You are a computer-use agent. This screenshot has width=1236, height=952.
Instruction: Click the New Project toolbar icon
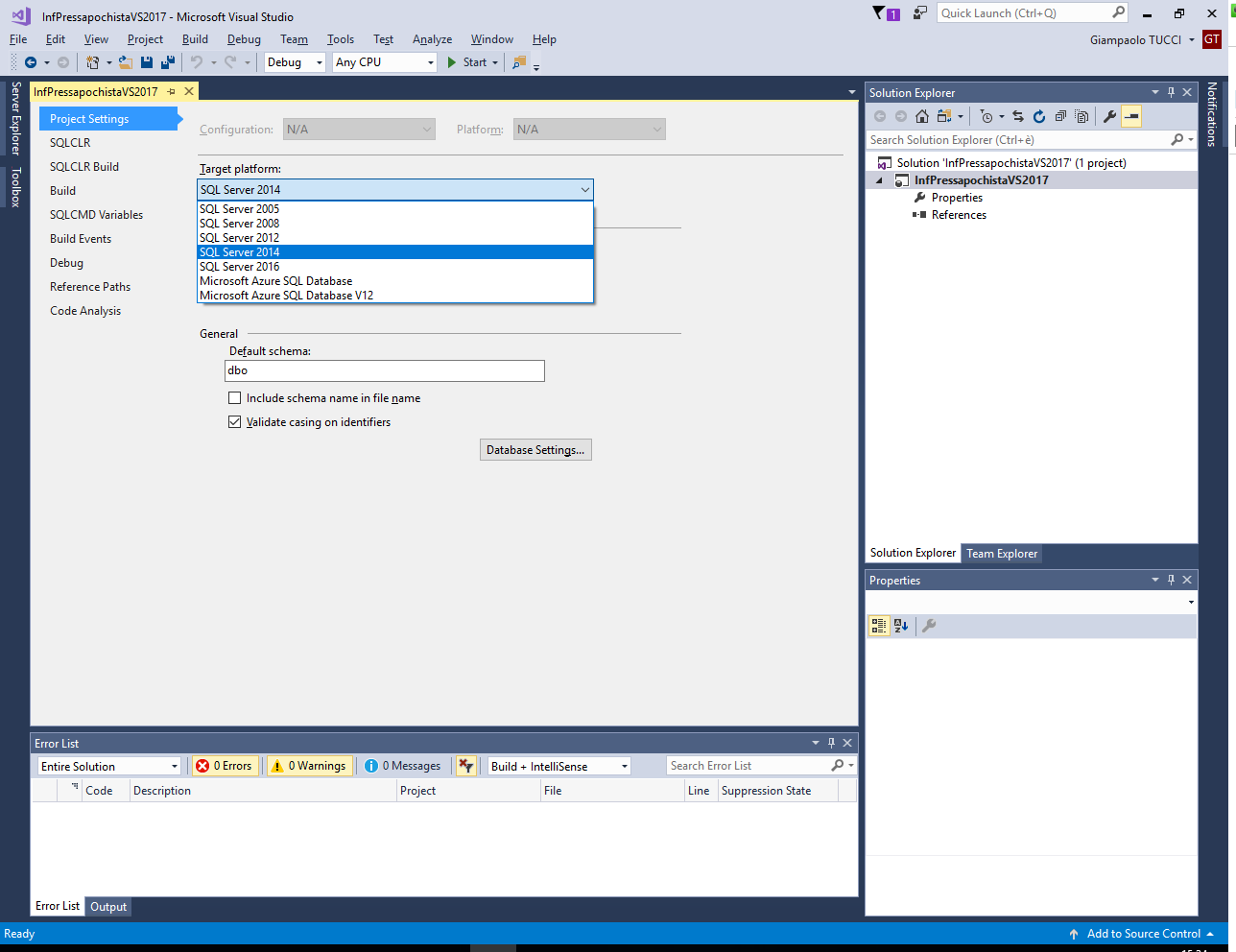(x=92, y=62)
